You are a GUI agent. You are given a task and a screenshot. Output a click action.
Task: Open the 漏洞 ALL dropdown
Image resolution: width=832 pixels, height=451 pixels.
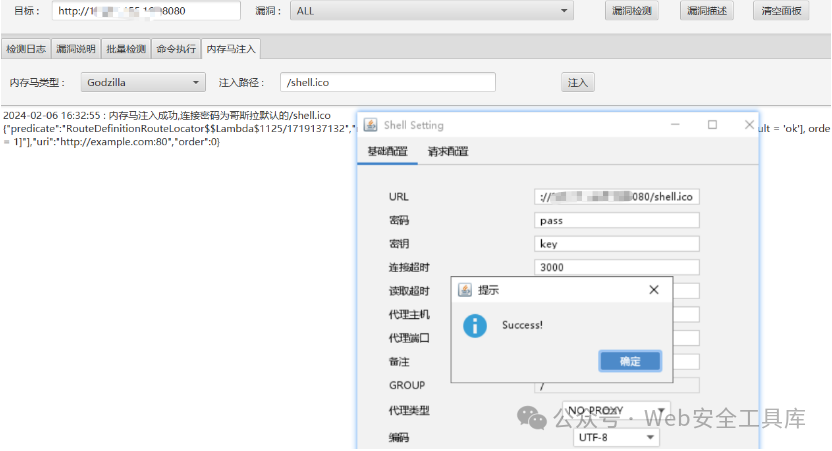431,11
